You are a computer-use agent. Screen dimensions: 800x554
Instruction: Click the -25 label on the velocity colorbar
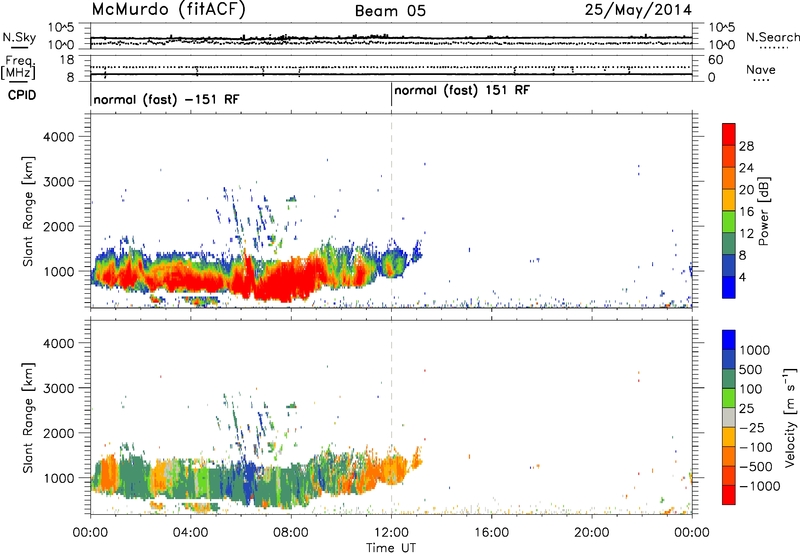click(751, 427)
